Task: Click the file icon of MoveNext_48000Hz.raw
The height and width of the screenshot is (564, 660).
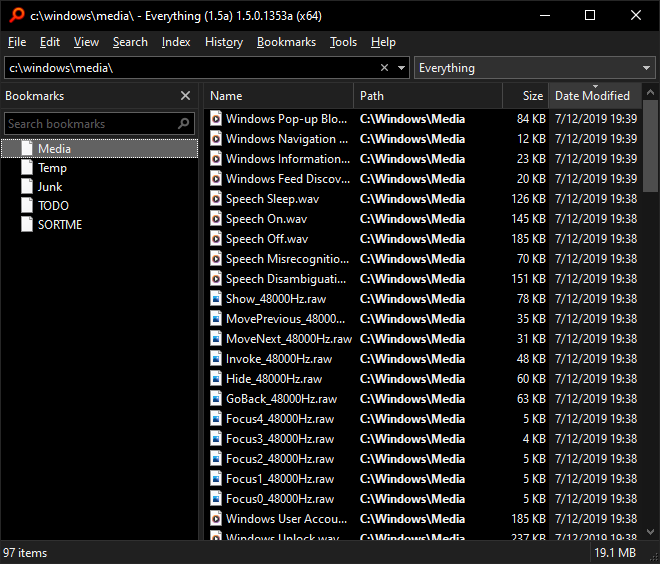Action: coord(216,339)
